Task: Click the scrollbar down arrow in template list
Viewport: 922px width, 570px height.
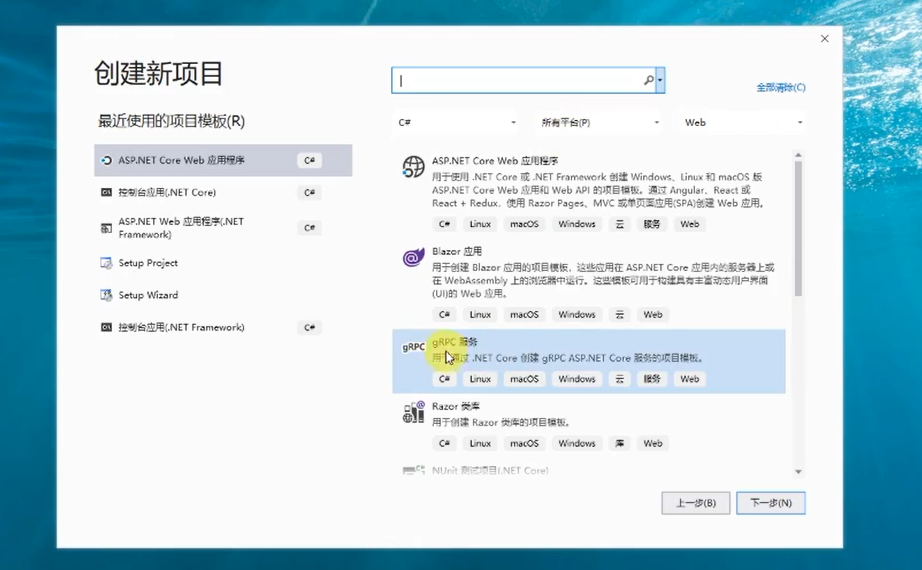Action: click(x=798, y=471)
